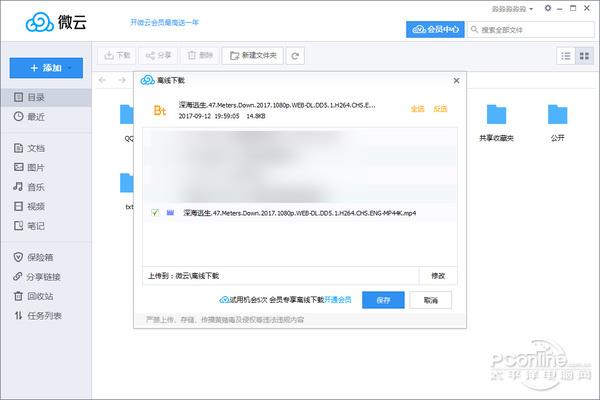600x400 pixels.
Task: Click the back navigation arrow
Action: [x=102, y=80]
